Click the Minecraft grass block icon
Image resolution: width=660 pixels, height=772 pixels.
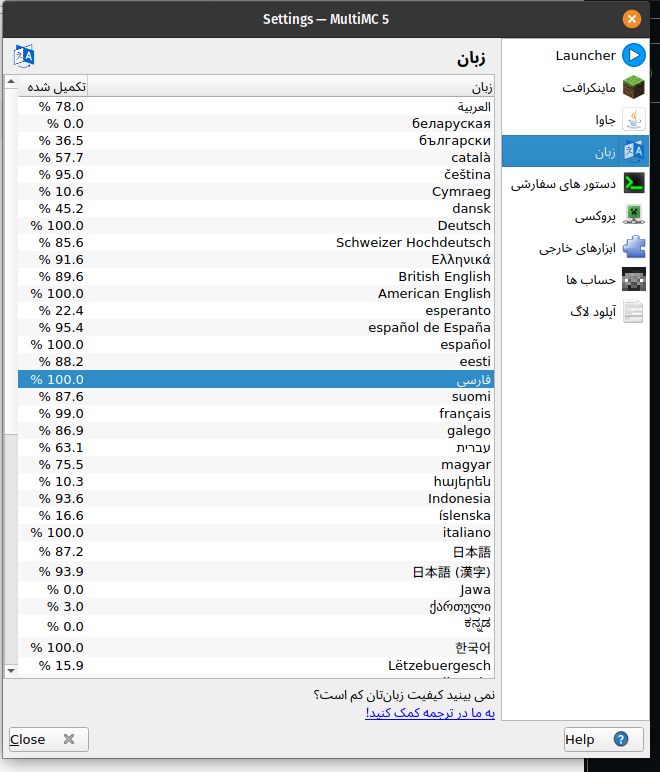pyautogui.click(x=633, y=87)
